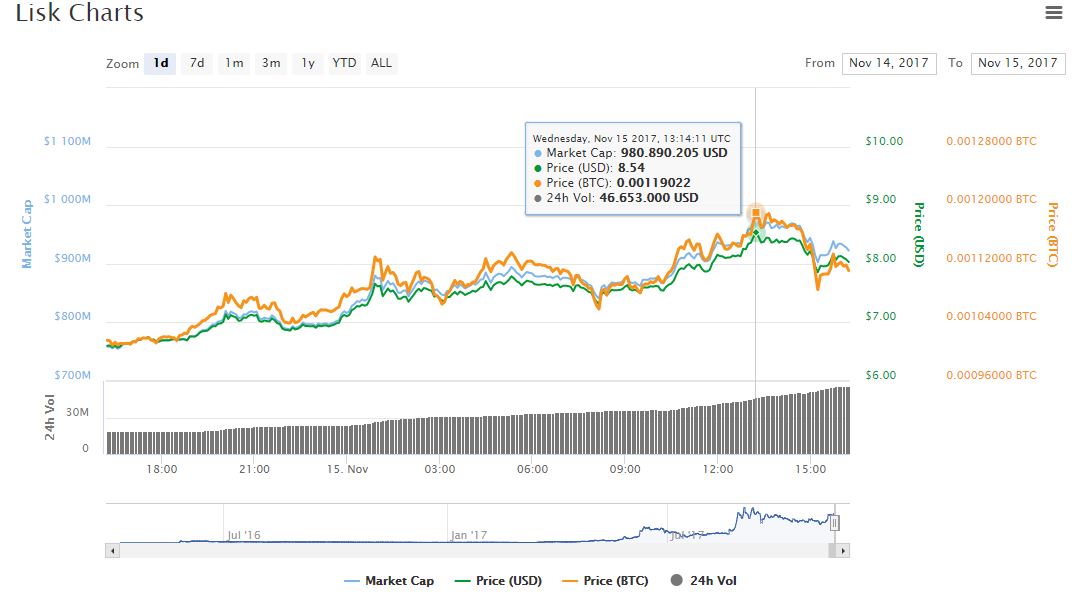Toggle the Market Cap series in legend
This screenshot has height=594, width=1072.
point(401,580)
